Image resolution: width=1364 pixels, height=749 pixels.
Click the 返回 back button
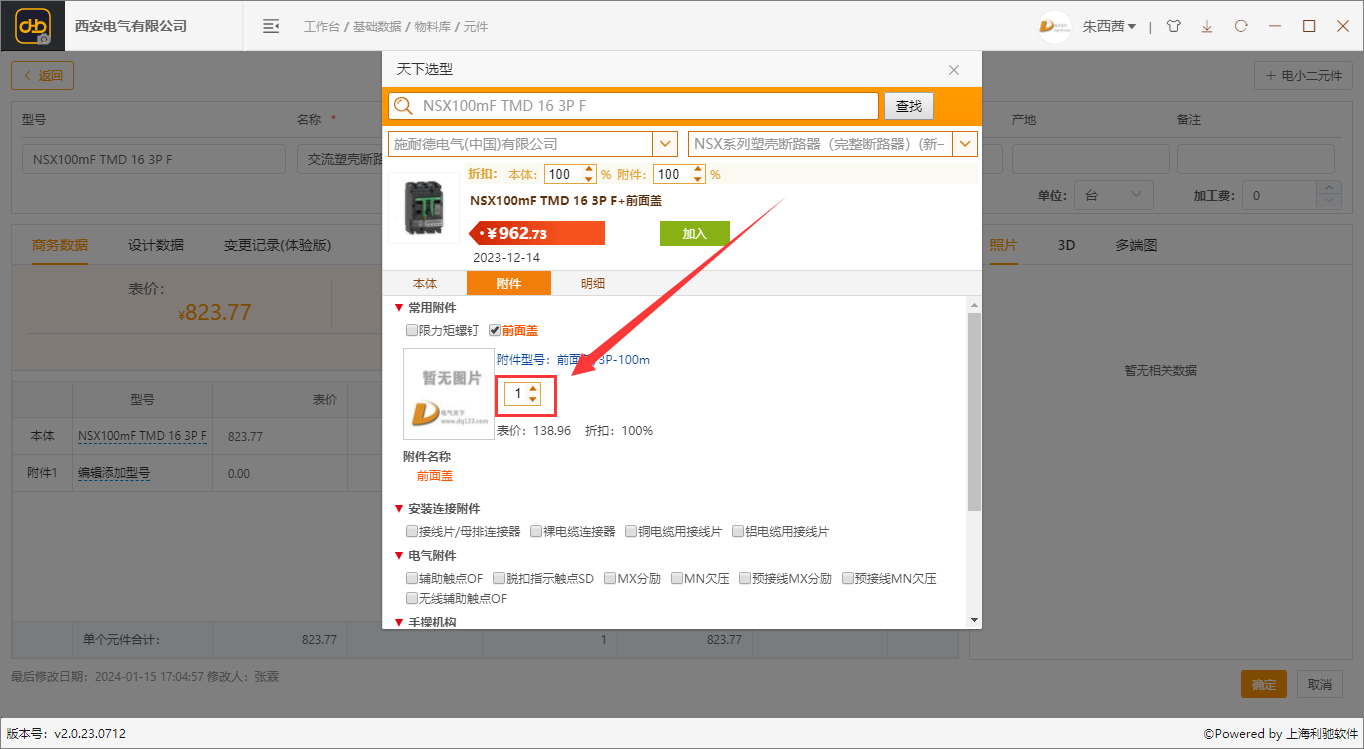[43, 75]
